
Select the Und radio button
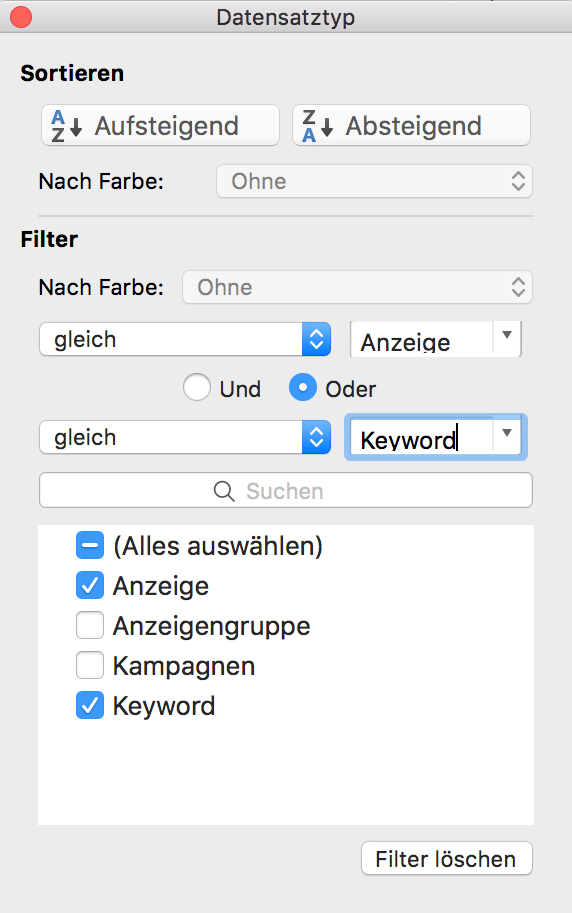197,388
